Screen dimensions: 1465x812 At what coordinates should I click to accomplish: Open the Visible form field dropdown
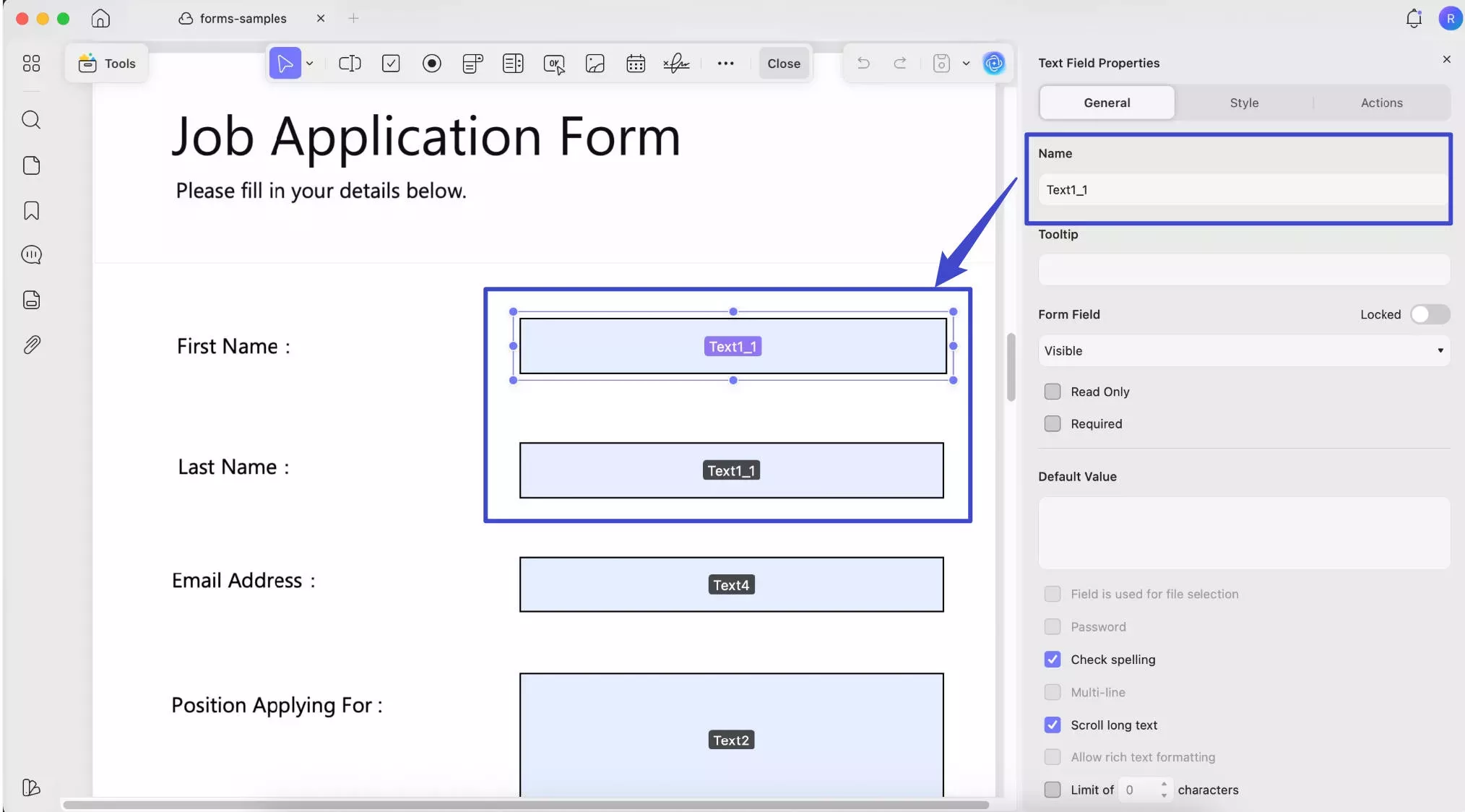(x=1244, y=350)
